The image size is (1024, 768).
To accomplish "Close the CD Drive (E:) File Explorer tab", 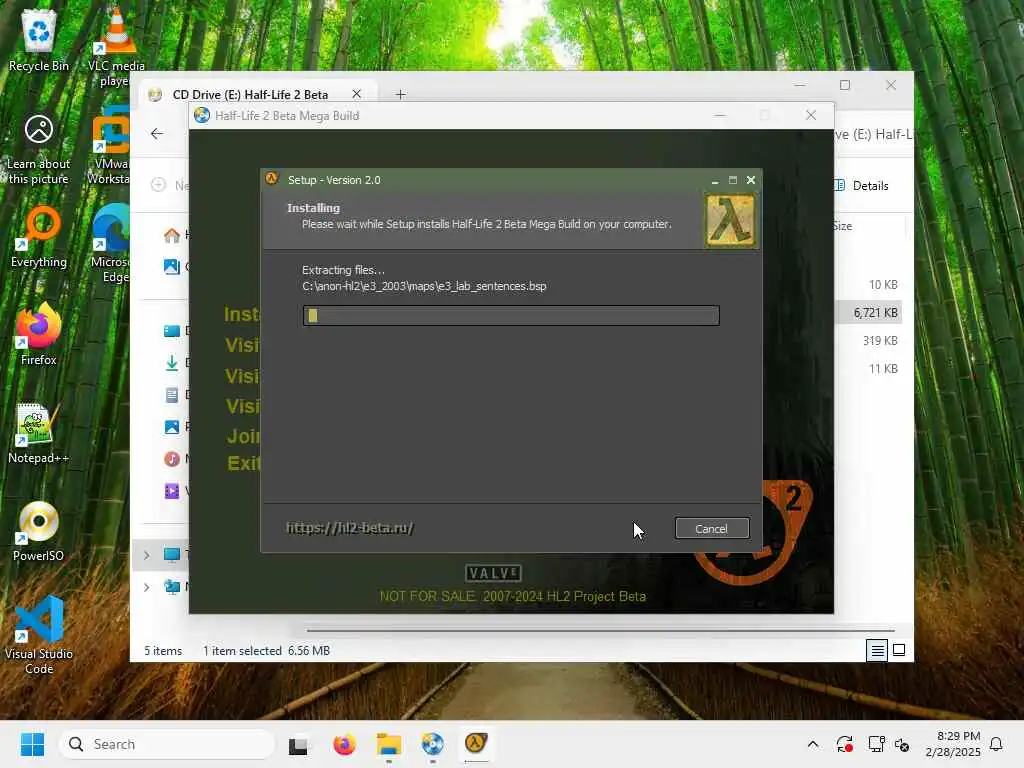I will point(357,94).
